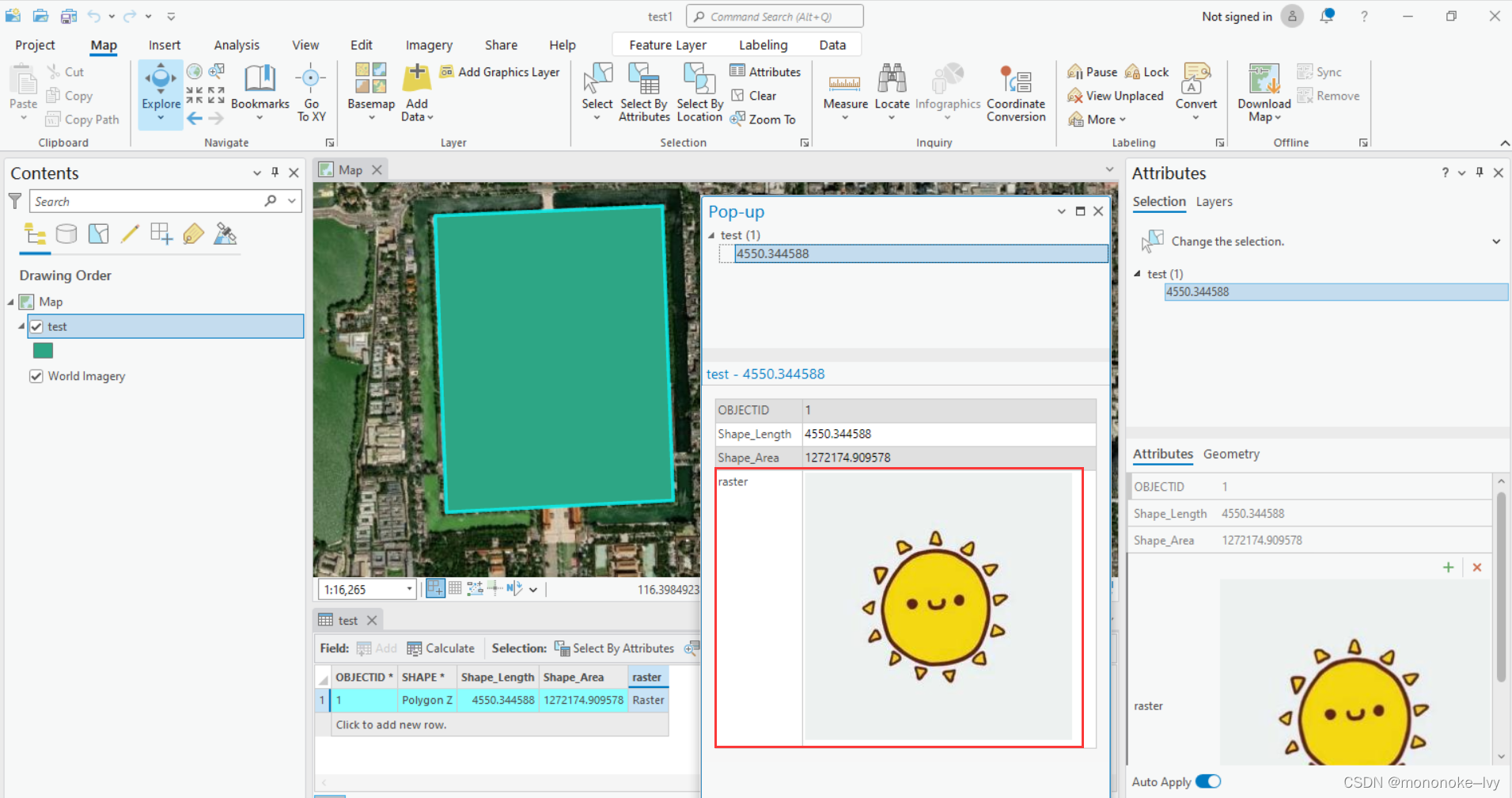Open the Insert ribbon tab
Image resolution: width=1512 pixels, height=798 pixels.
pyautogui.click(x=165, y=45)
